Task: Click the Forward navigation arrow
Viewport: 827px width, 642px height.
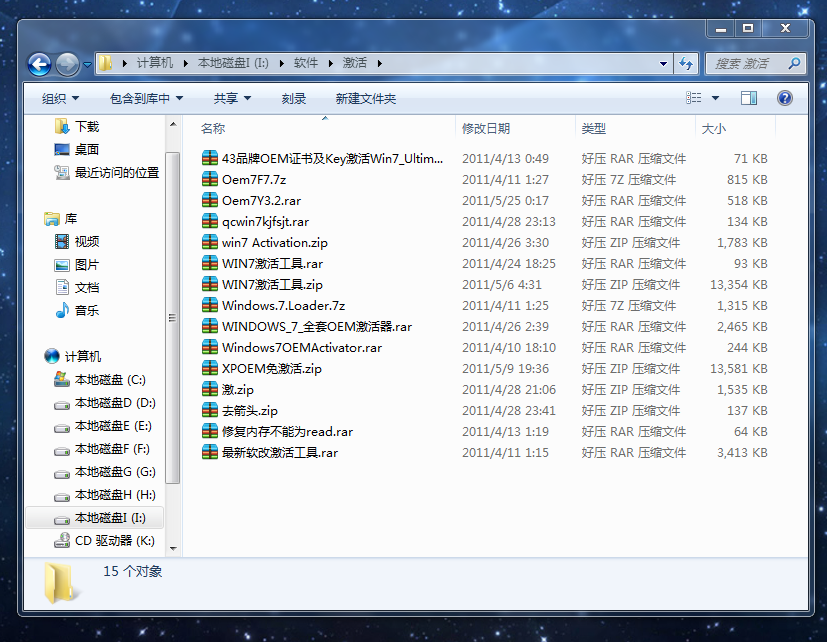Action: click(x=66, y=63)
